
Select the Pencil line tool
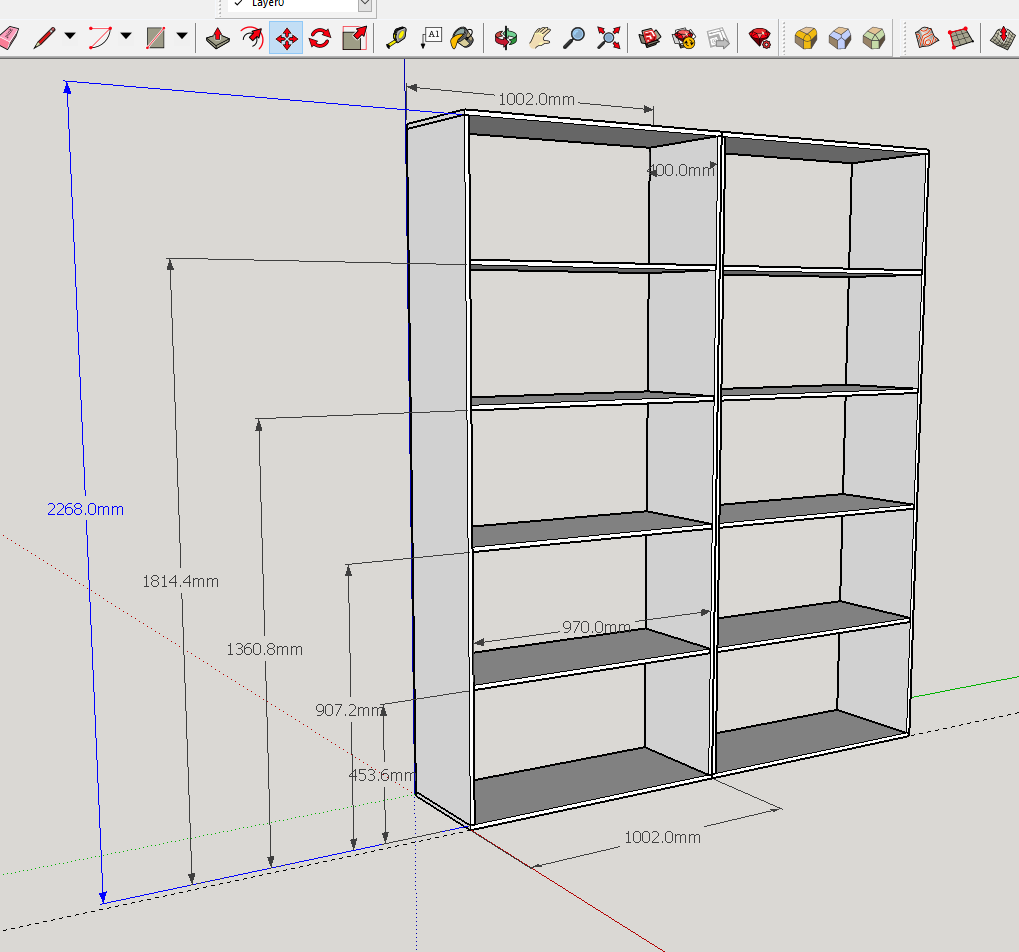[x=44, y=38]
